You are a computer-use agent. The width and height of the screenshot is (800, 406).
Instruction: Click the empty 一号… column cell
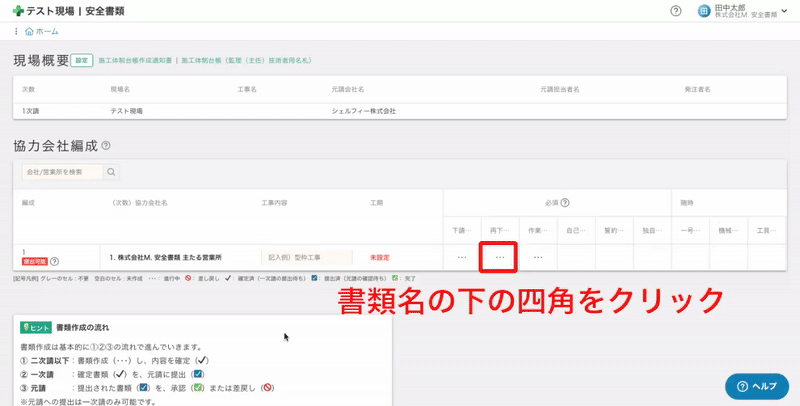click(x=690, y=258)
